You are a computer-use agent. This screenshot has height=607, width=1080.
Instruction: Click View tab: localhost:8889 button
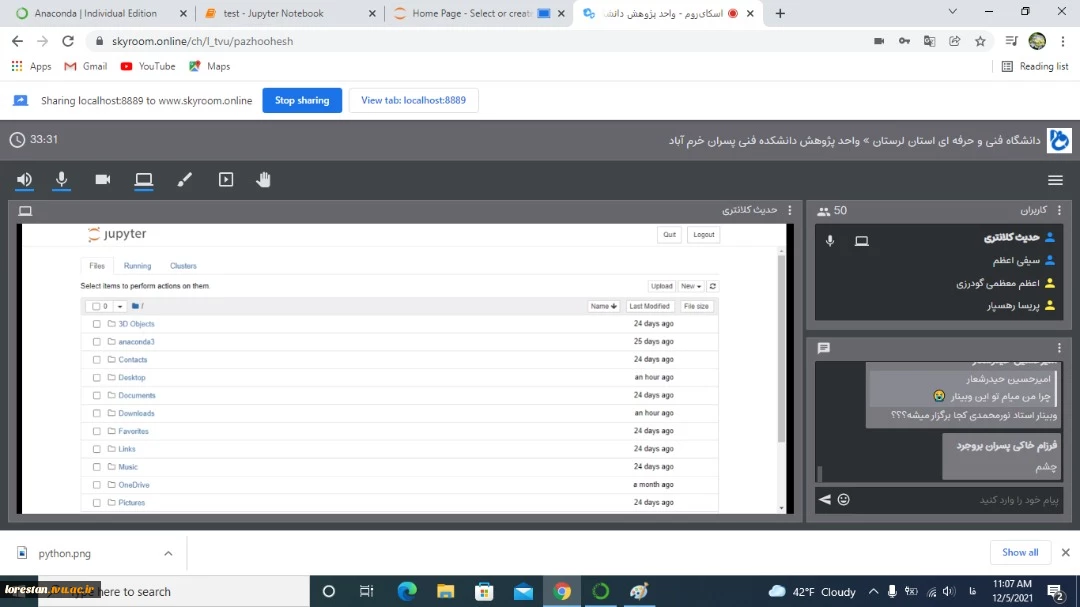point(413,101)
